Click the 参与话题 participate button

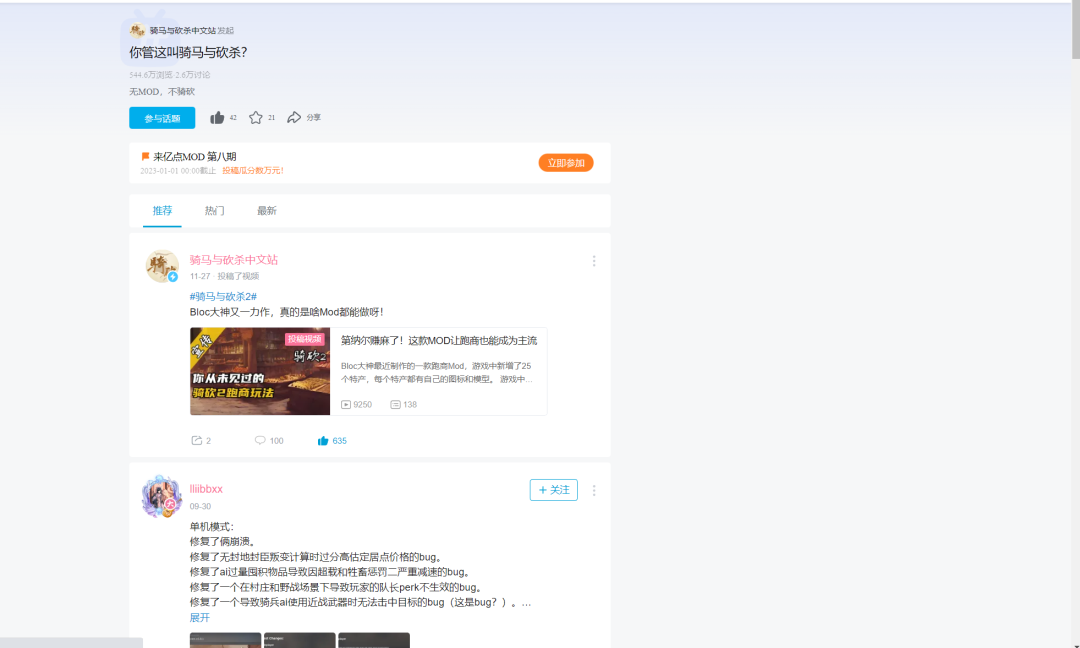tap(161, 117)
